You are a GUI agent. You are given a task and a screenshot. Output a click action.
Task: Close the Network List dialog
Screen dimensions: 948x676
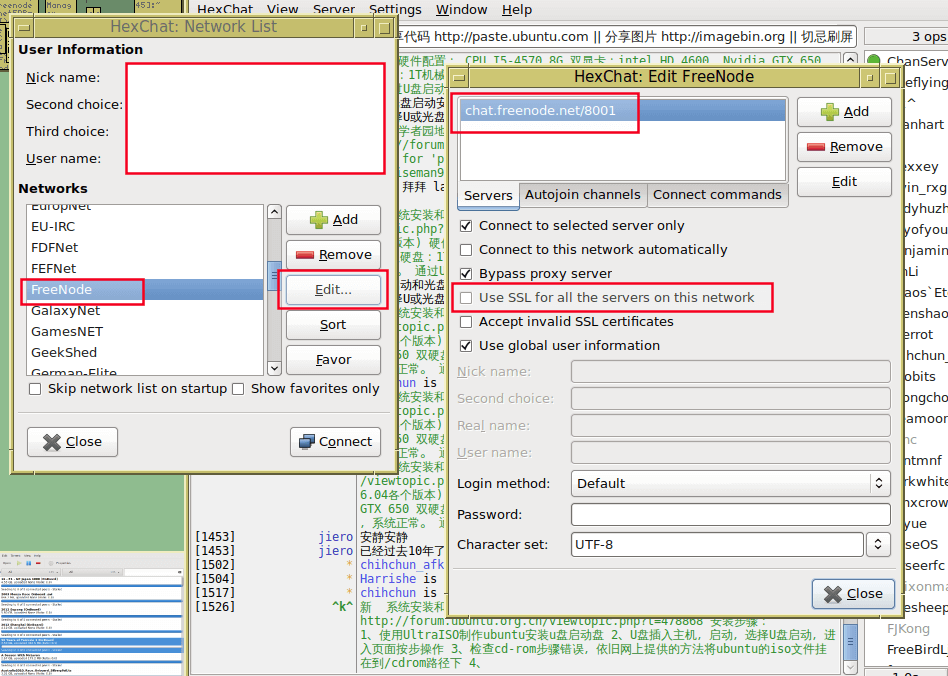point(73,442)
